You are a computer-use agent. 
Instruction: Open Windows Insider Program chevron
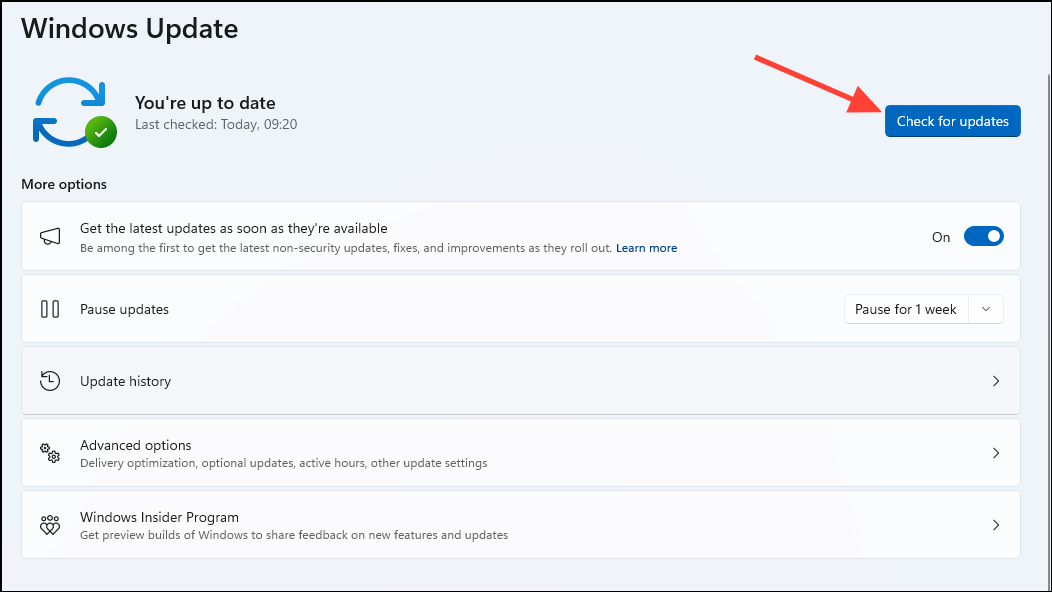[996, 525]
